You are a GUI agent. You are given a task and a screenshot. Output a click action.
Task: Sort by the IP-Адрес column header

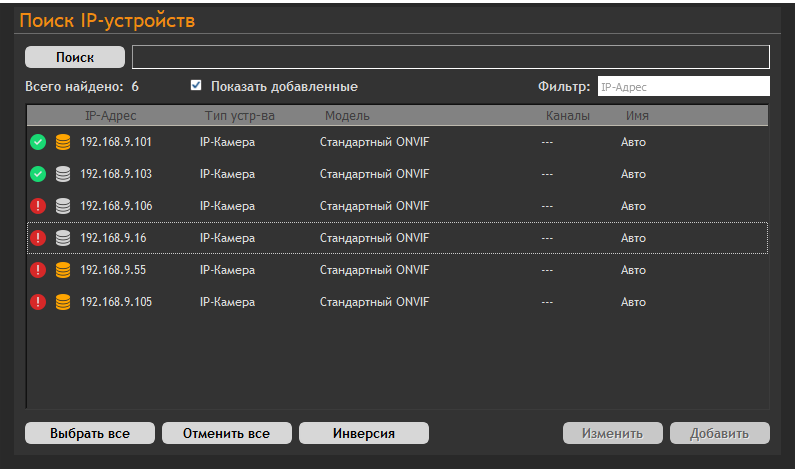coord(110,116)
